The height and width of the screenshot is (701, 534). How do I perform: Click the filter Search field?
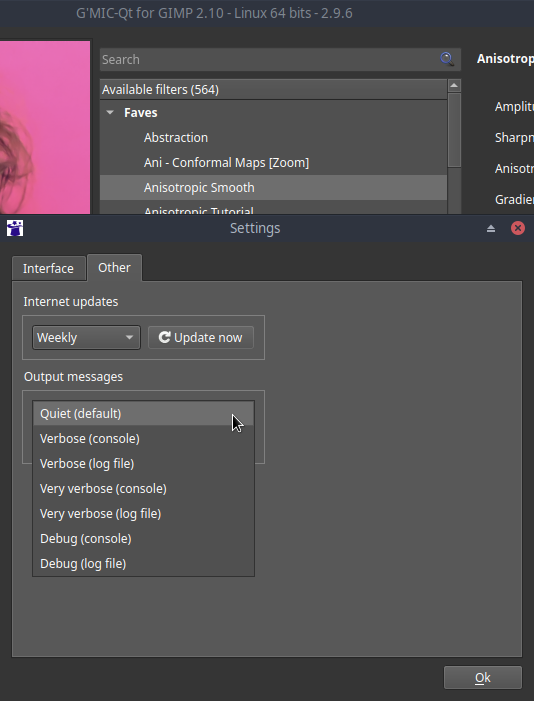tap(280, 59)
